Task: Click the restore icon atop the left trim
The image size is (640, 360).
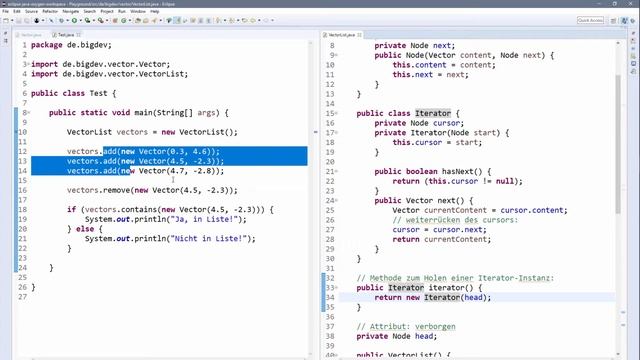Action: coord(5,34)
